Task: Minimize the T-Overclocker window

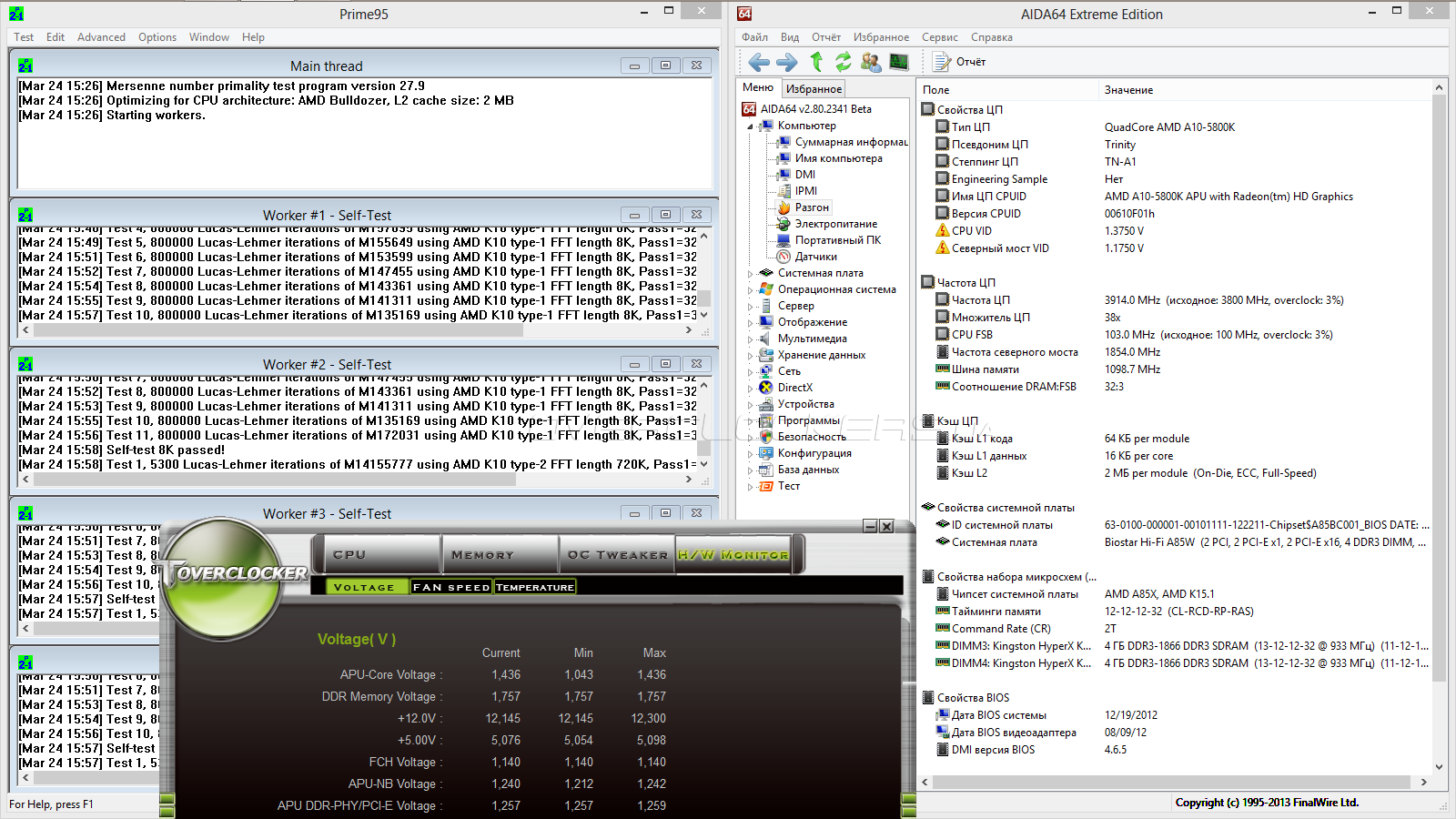Action: tap(870, 526)
